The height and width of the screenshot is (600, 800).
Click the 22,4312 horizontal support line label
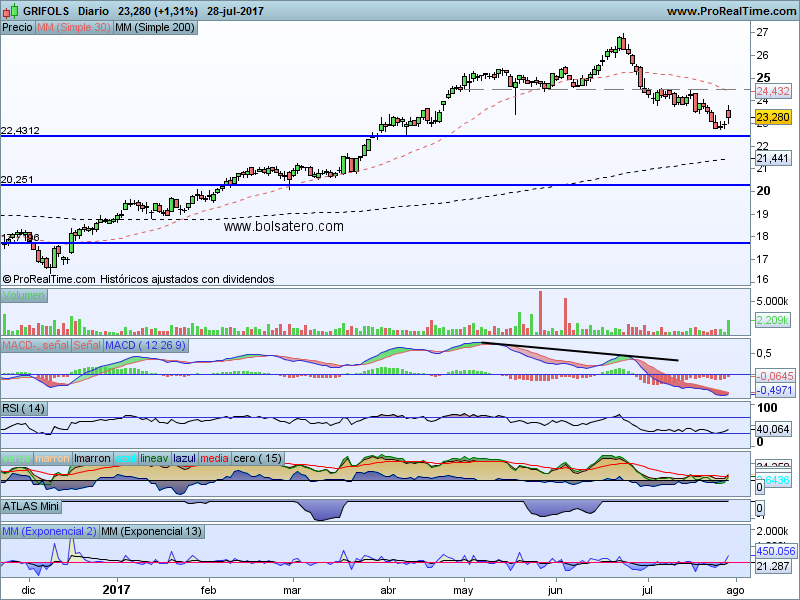pyautogui.click(x=21, y=130)
